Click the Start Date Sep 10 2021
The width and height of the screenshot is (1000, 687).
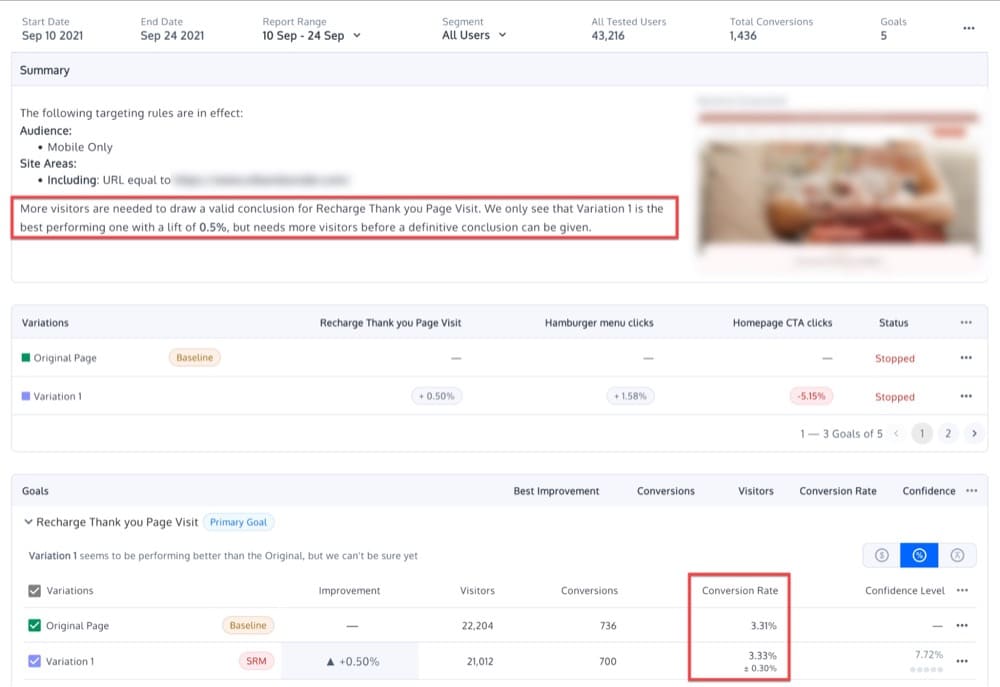tap(52, 36)
